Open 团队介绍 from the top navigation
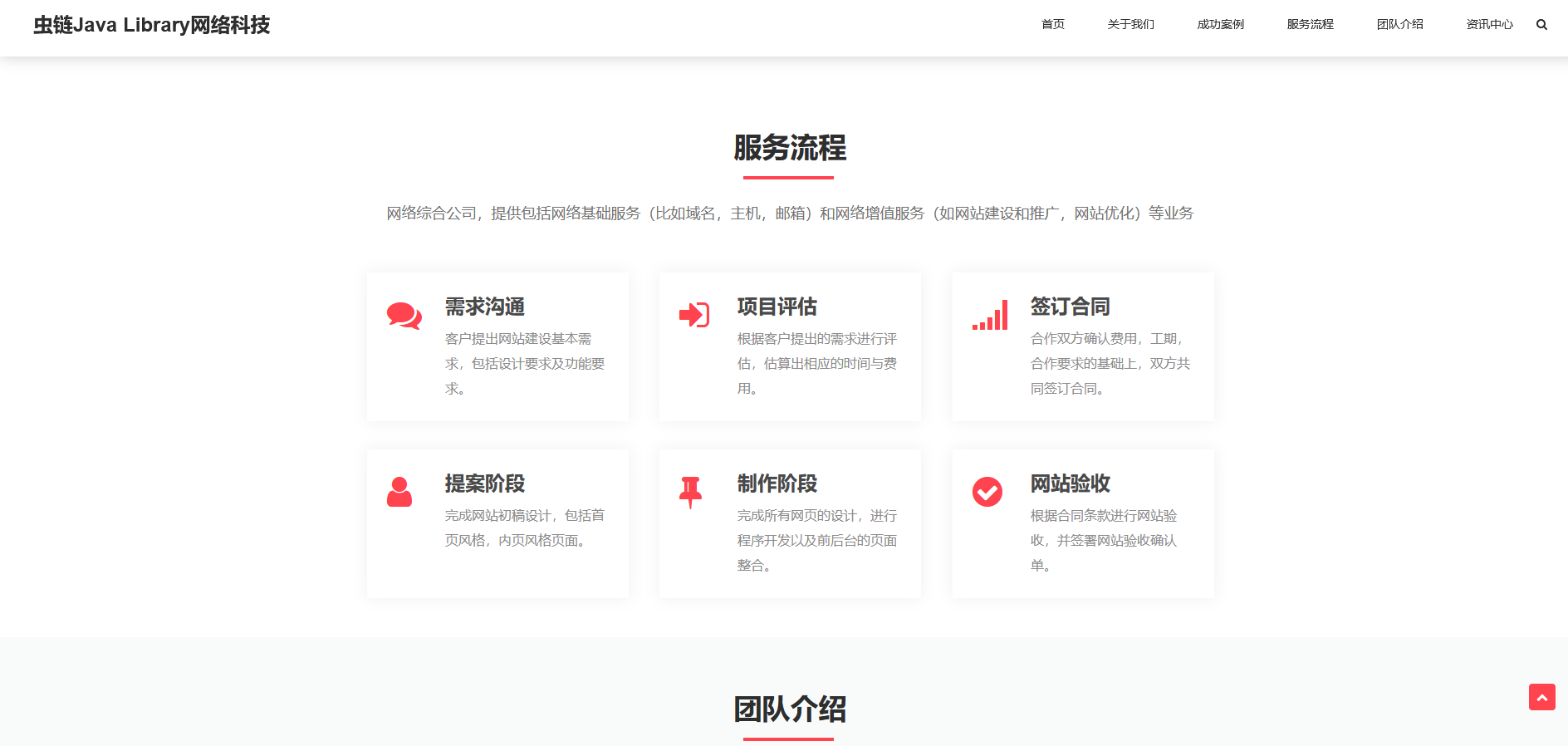Screen dimensions: 1568x746 1400,25
